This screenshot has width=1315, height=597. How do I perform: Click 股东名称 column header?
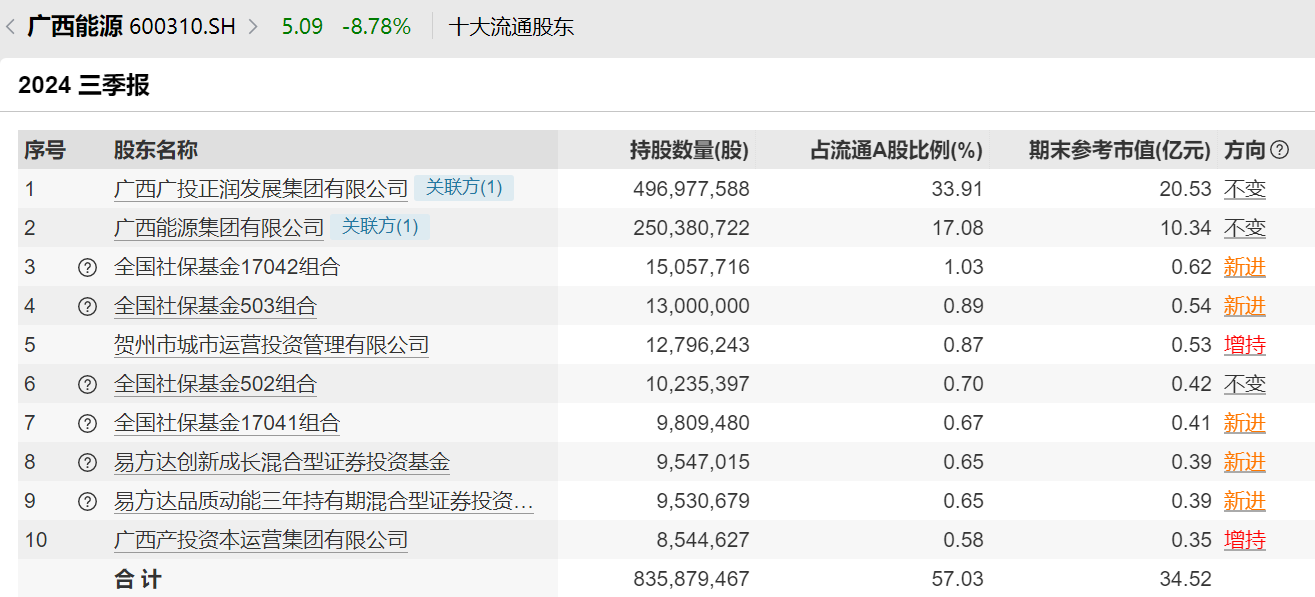[x=156, y=150]
